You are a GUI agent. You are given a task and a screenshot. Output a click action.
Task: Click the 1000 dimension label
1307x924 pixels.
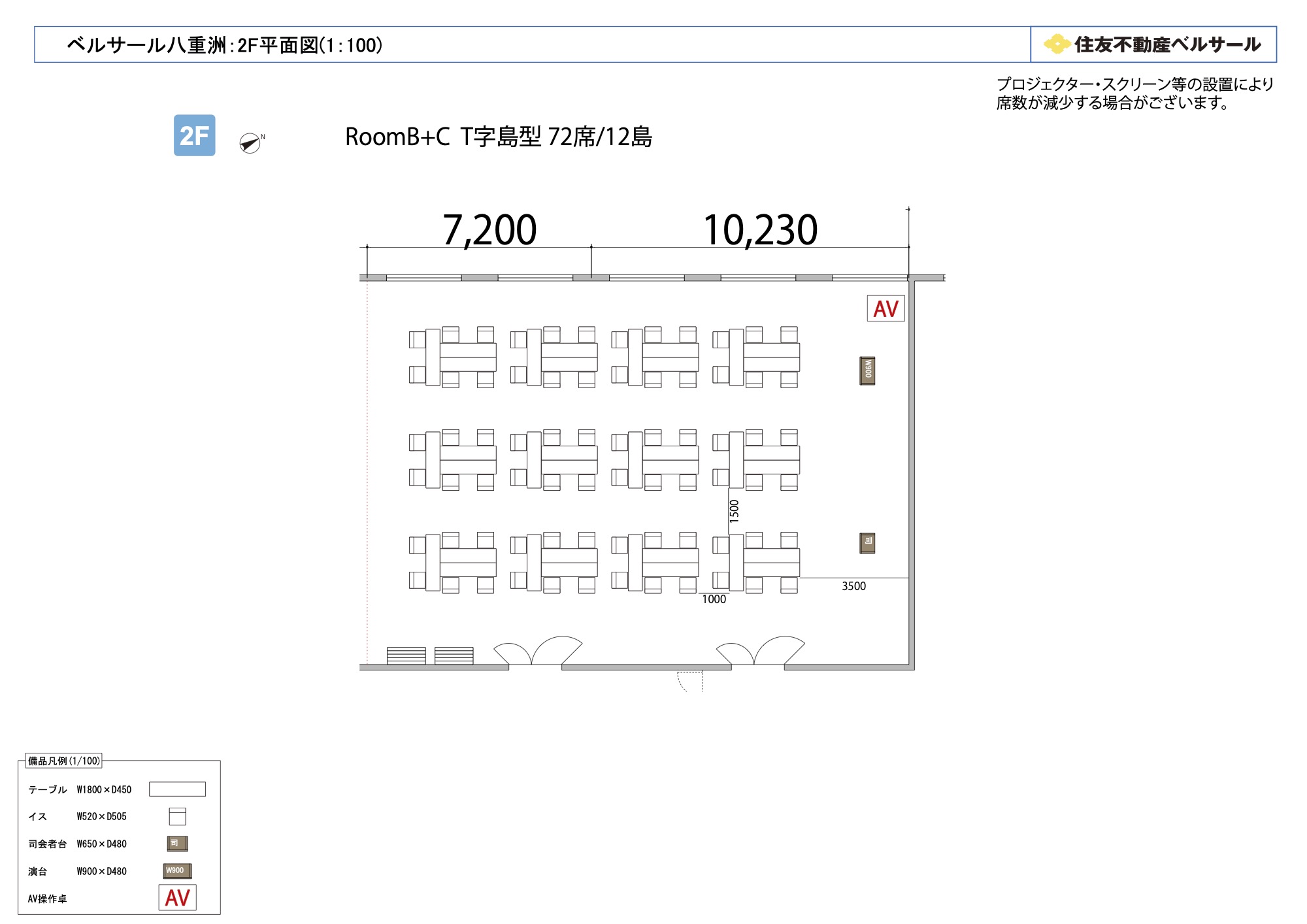coord(714,599)
